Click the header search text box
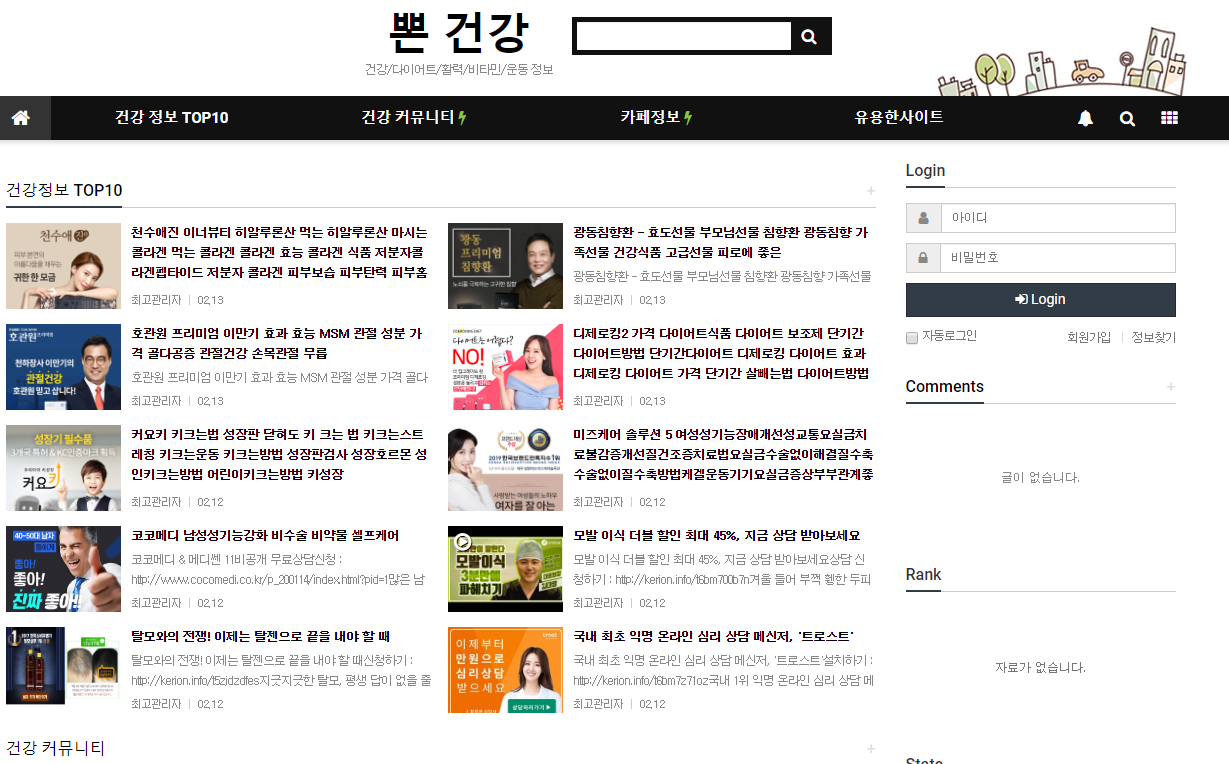This screenshot has height=764, width=1229. point(684,37)
